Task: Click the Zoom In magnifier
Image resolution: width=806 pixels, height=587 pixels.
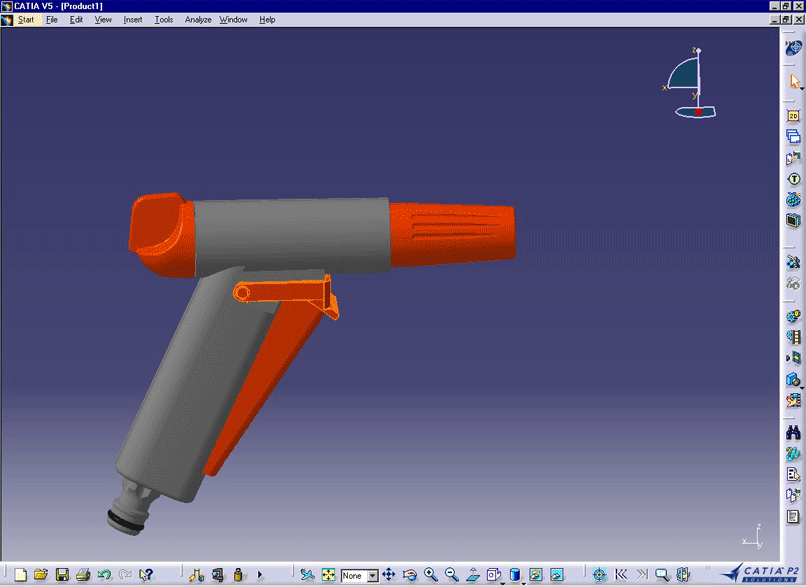Action: pos(431,575)
